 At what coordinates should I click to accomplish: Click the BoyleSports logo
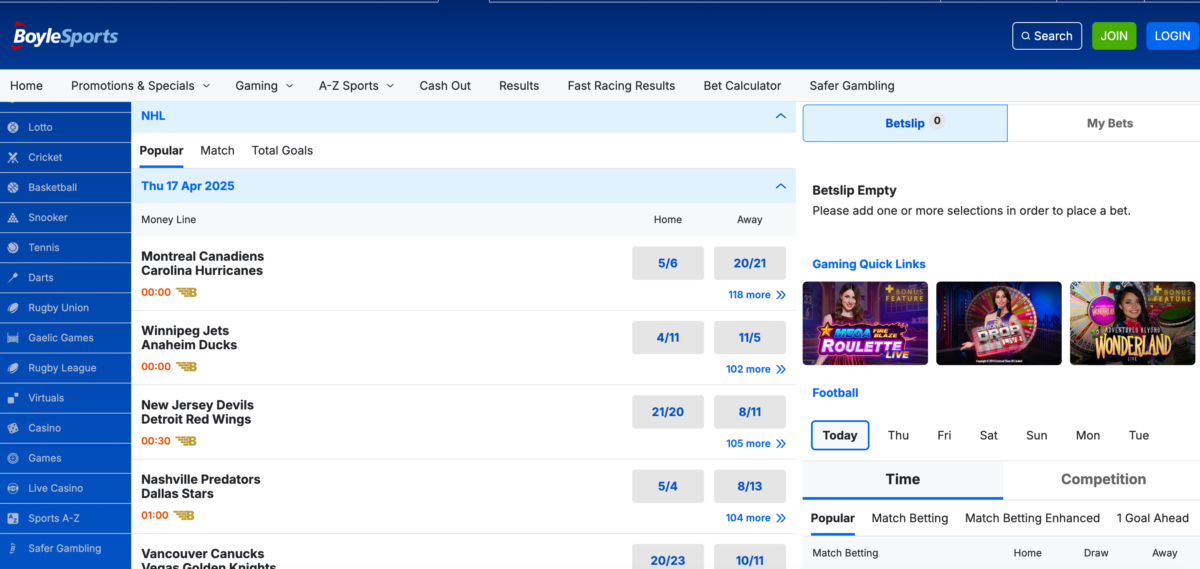tap(65, 36)
